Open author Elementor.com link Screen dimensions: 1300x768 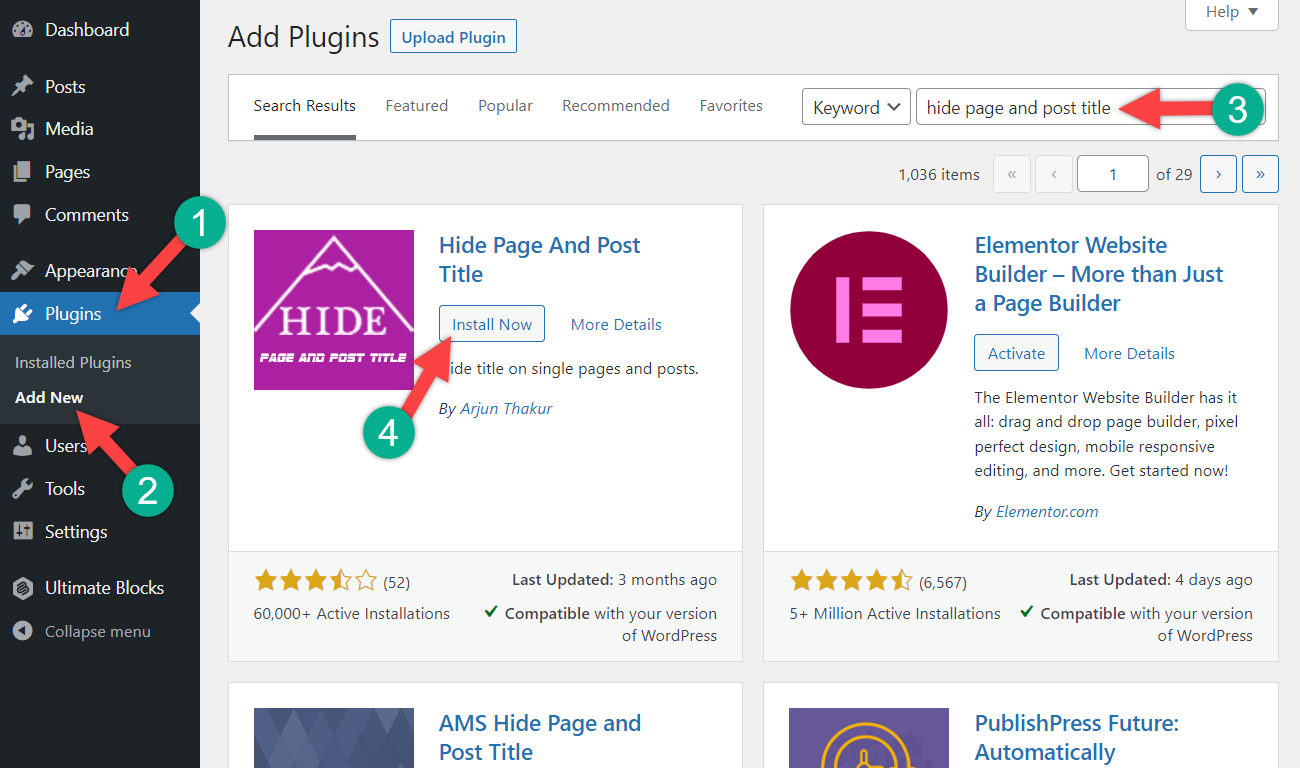(x=1047, y=511)
